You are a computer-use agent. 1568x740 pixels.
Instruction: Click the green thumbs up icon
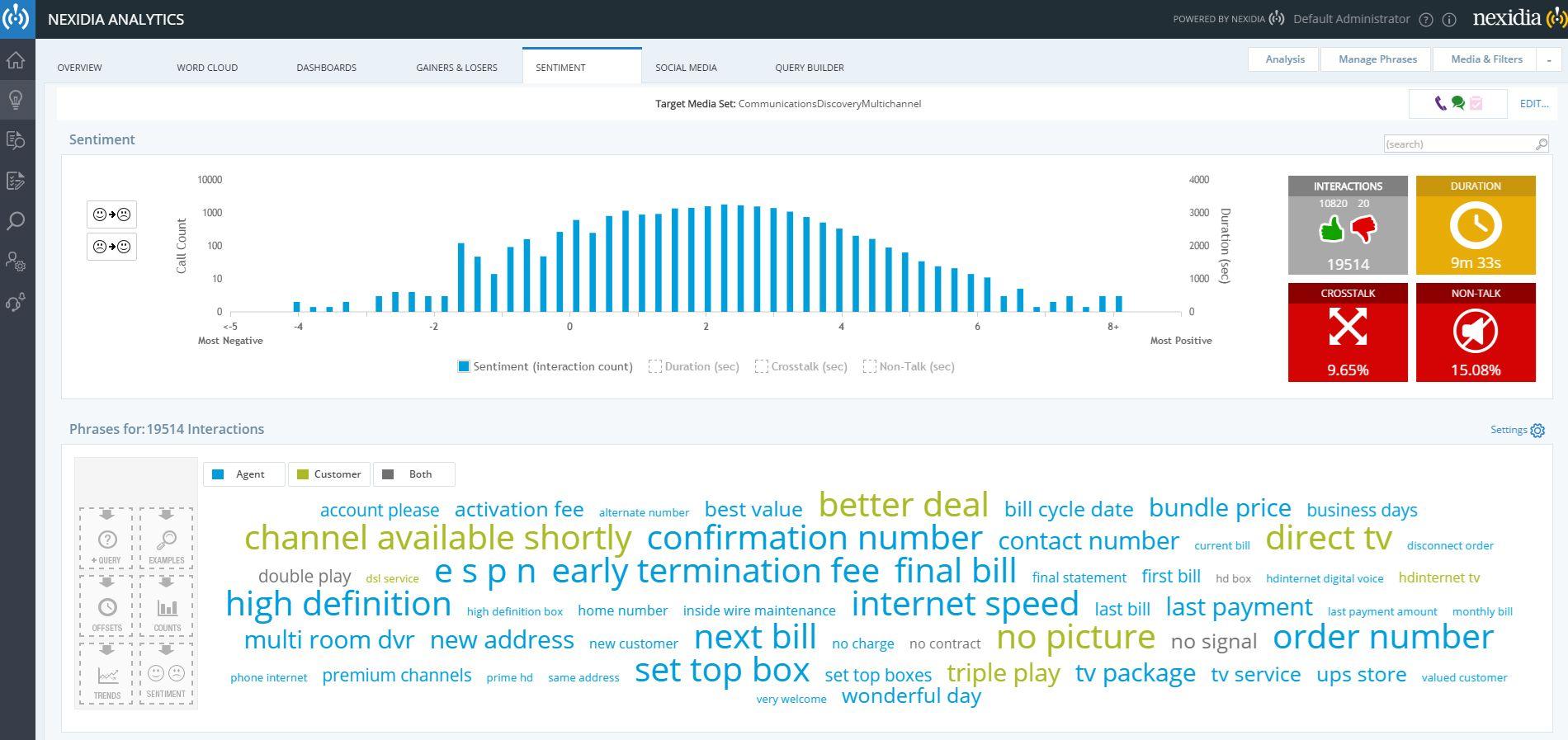[1332, 229]
